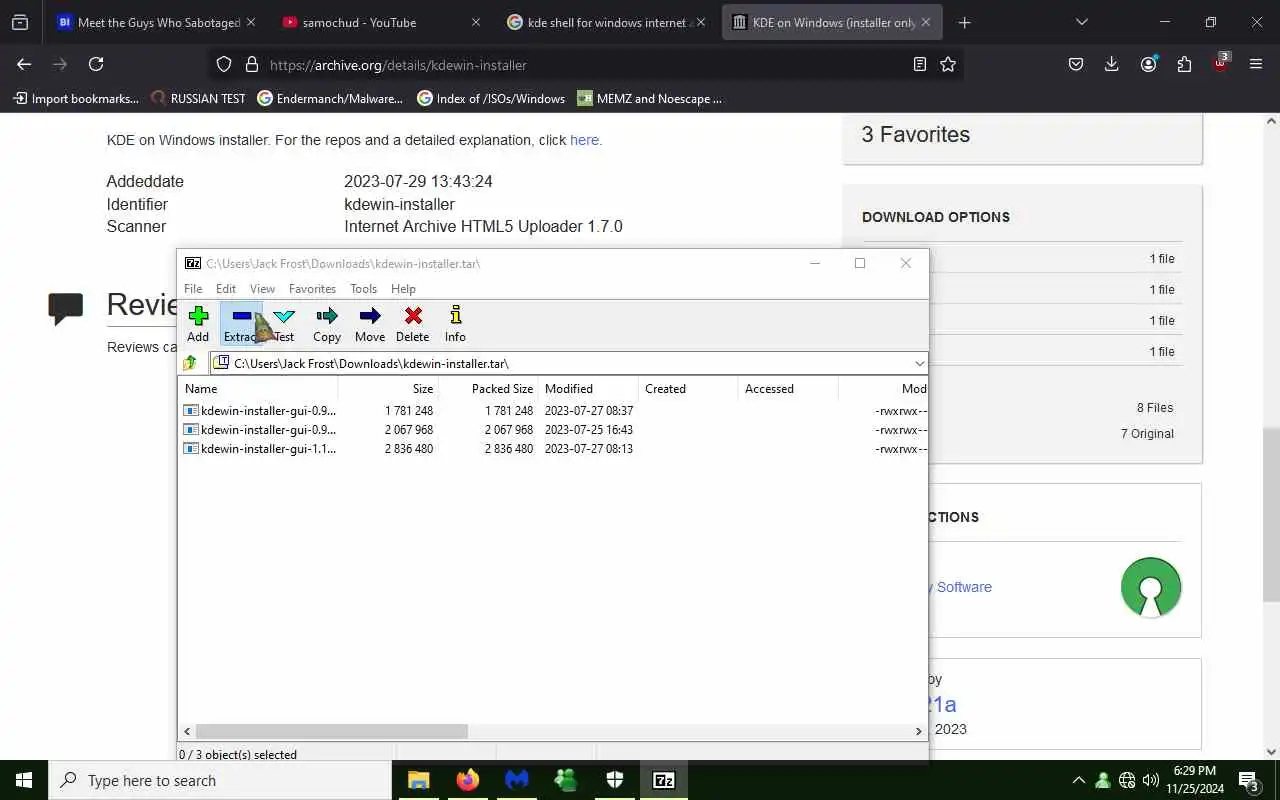
Task: Click the Info toolbar button in 7-Zip
Action: pos(455,324)
